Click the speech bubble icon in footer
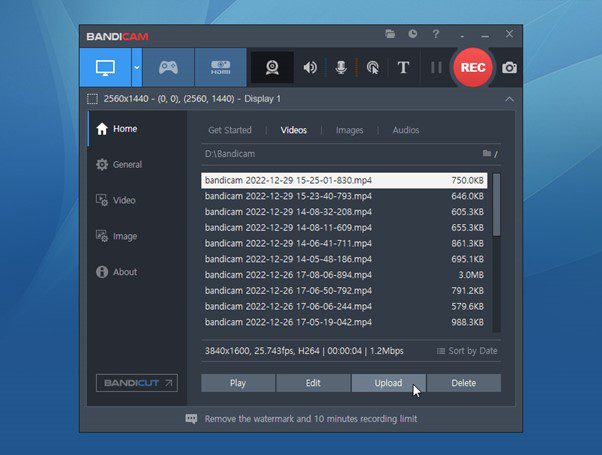The height and width of the screenshot is (455, 602). pyautogui.click(x=191, y=419)
